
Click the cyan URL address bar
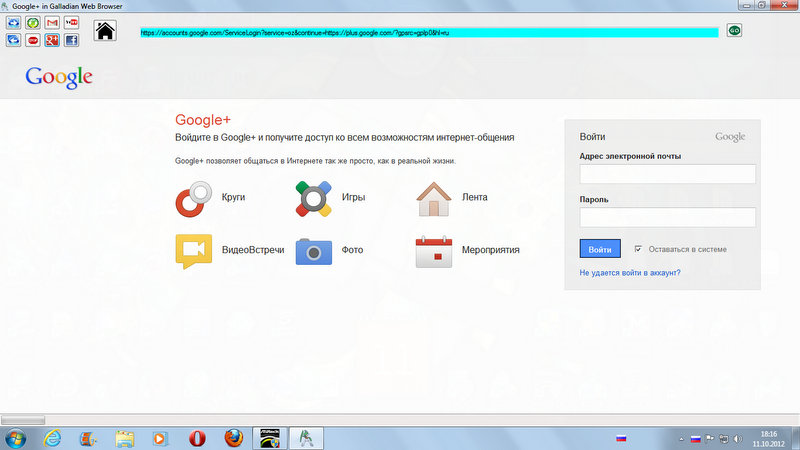tap(429, 33)
